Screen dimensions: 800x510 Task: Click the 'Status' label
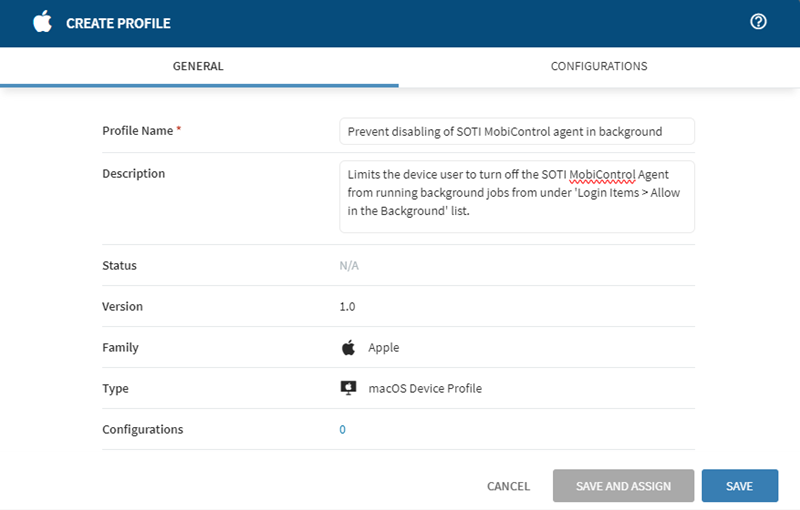[119, 265]
